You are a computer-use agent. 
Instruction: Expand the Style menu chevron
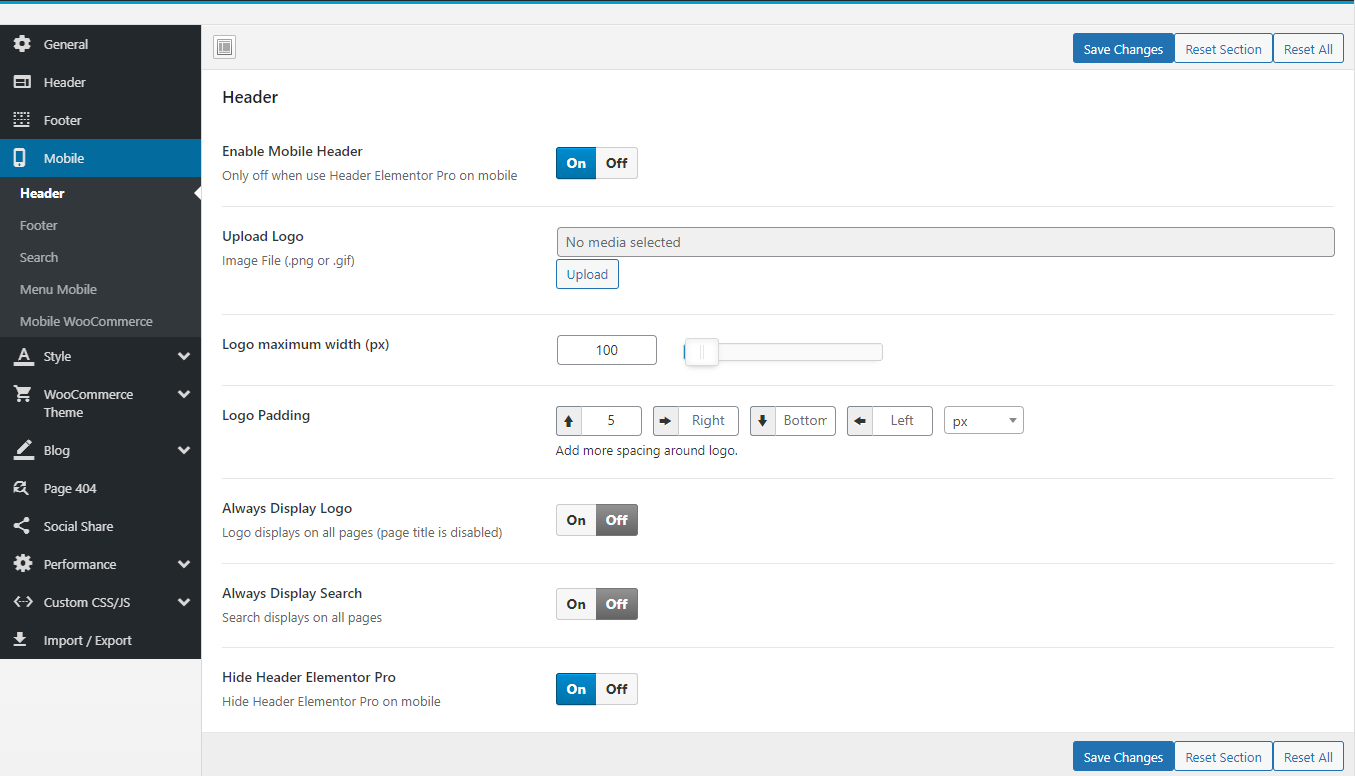click(x=183, y=356)
